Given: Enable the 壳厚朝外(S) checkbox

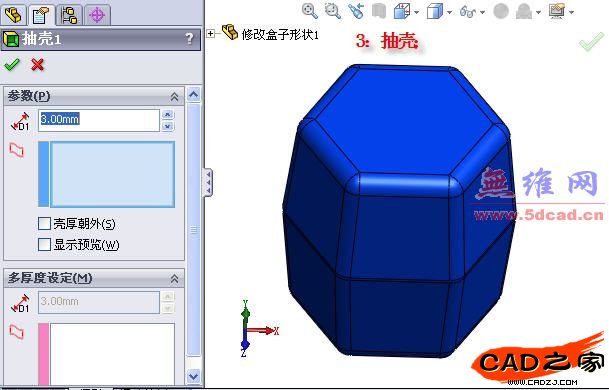Looking at the screenshot, I should 44,223.
